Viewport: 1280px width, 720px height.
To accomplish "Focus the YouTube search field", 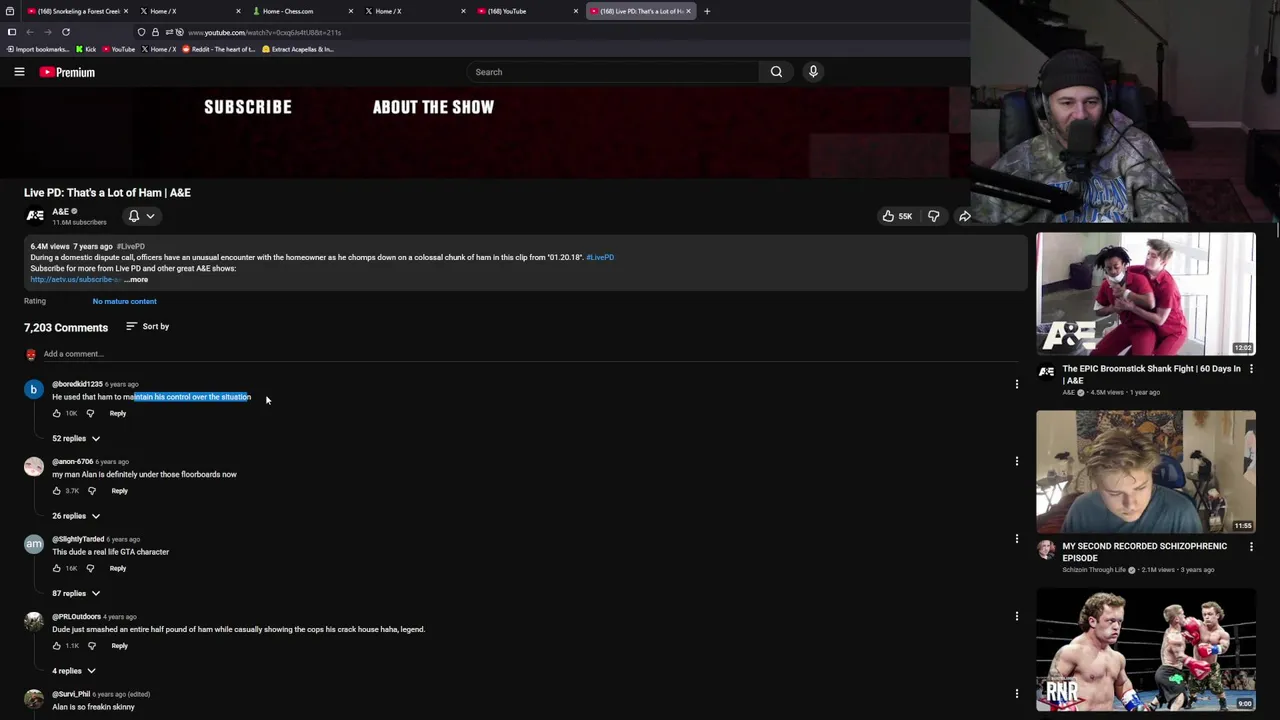I will pyautogui.click(x=612, y=72).
